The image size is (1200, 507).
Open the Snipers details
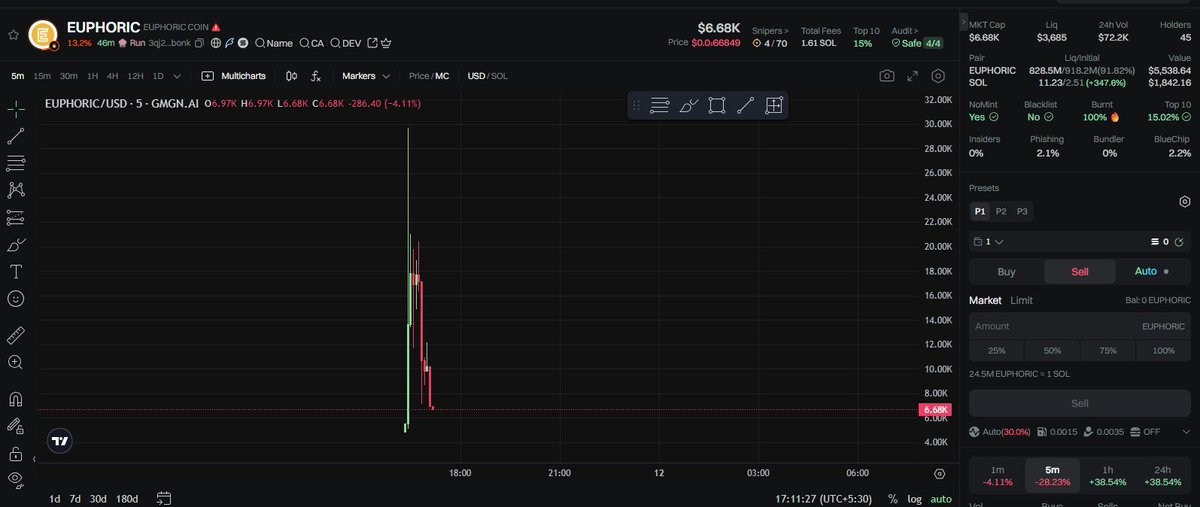[x=769, y=31]
